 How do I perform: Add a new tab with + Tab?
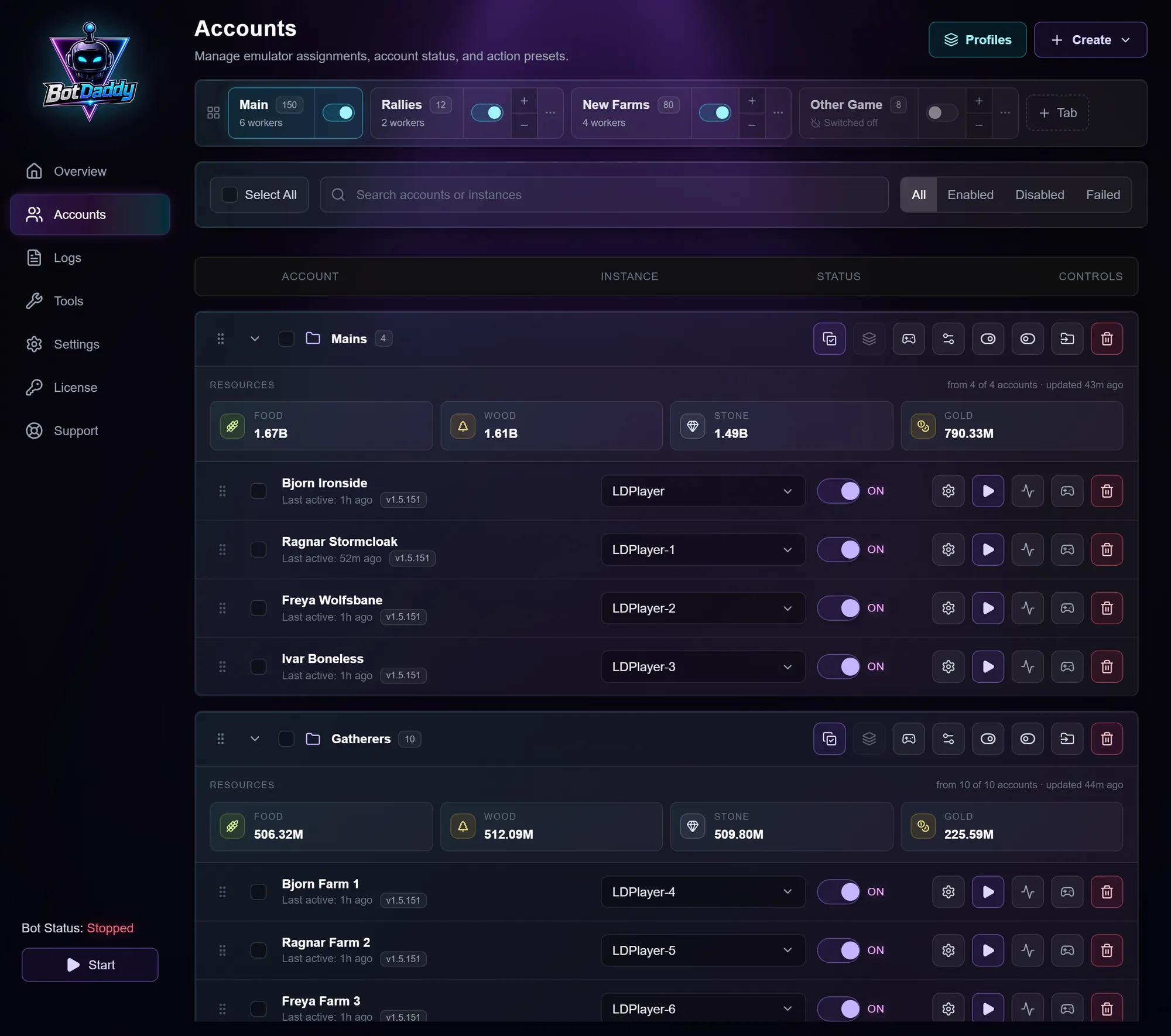[x=1057, y=112]
